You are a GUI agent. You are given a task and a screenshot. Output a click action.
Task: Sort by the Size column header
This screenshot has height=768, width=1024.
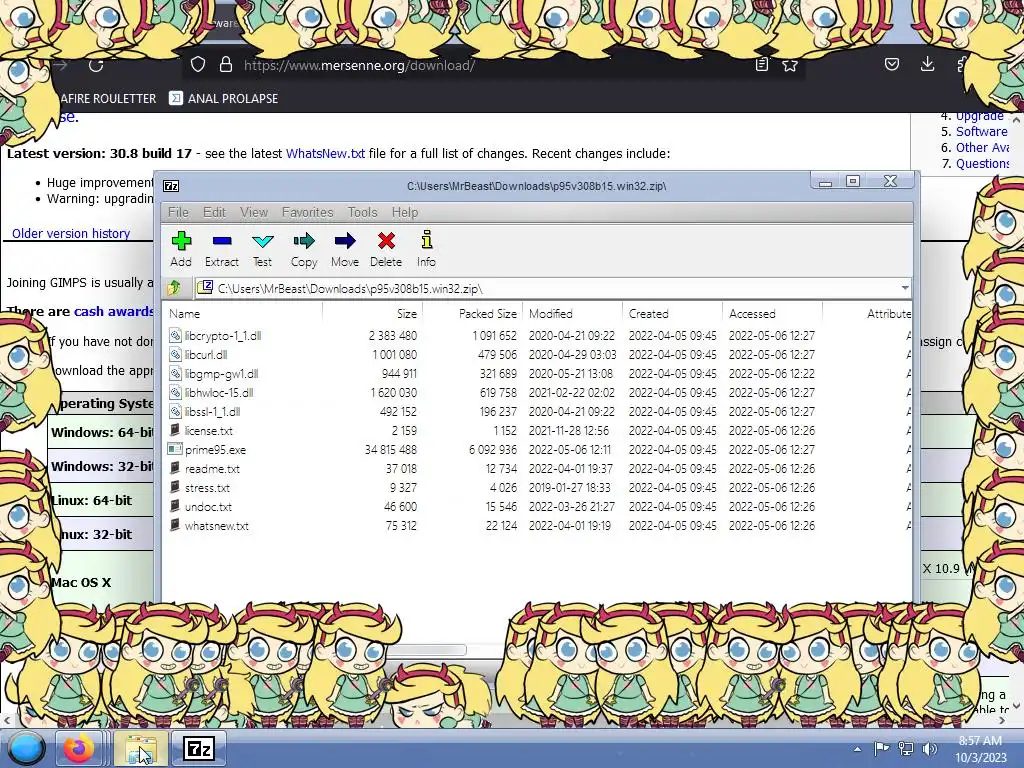pos(372,313)
